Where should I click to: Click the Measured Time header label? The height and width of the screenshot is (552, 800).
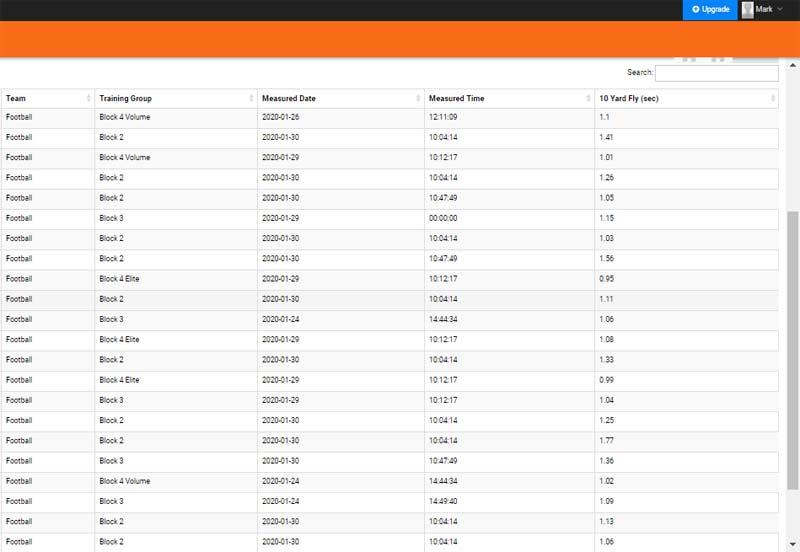457,98
